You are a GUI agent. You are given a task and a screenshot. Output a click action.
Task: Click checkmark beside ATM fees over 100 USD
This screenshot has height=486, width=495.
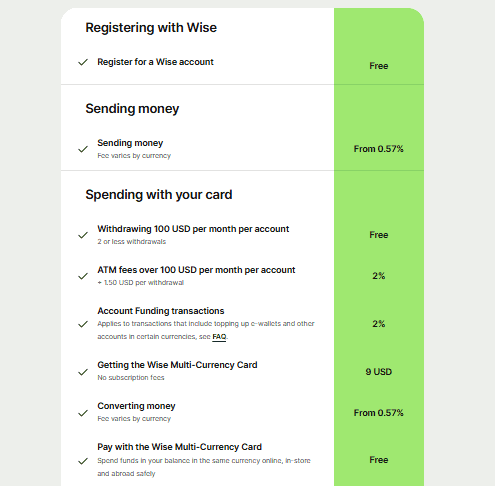(x=83, y=276)
